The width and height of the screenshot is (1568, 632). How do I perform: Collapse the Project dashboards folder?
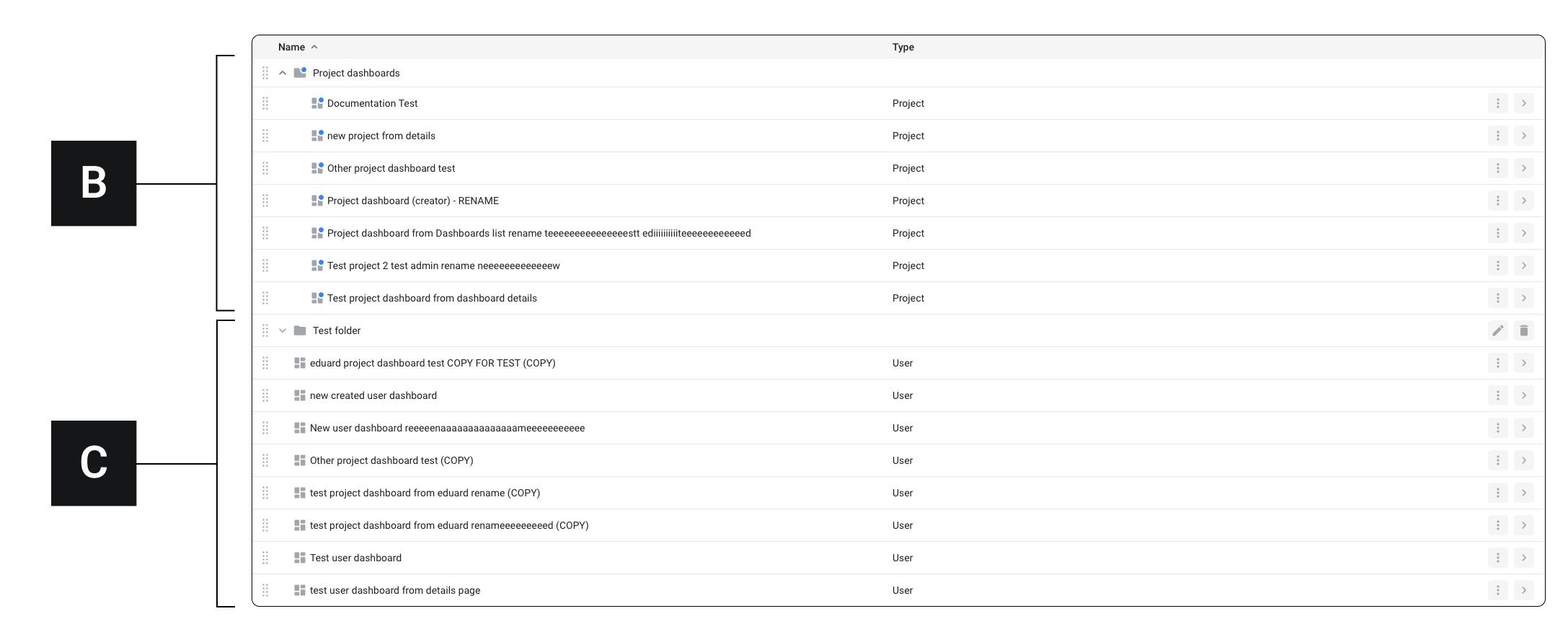[283, 73]
